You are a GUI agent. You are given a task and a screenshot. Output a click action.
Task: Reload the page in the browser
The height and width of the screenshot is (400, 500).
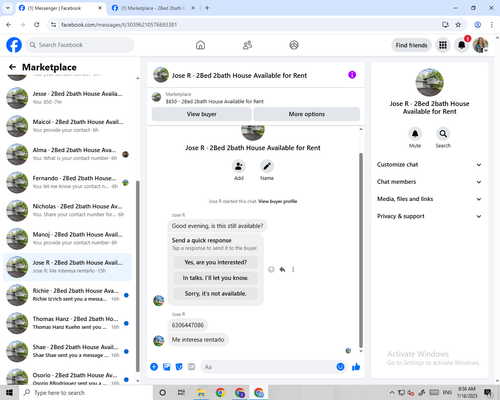click(37, 25)
